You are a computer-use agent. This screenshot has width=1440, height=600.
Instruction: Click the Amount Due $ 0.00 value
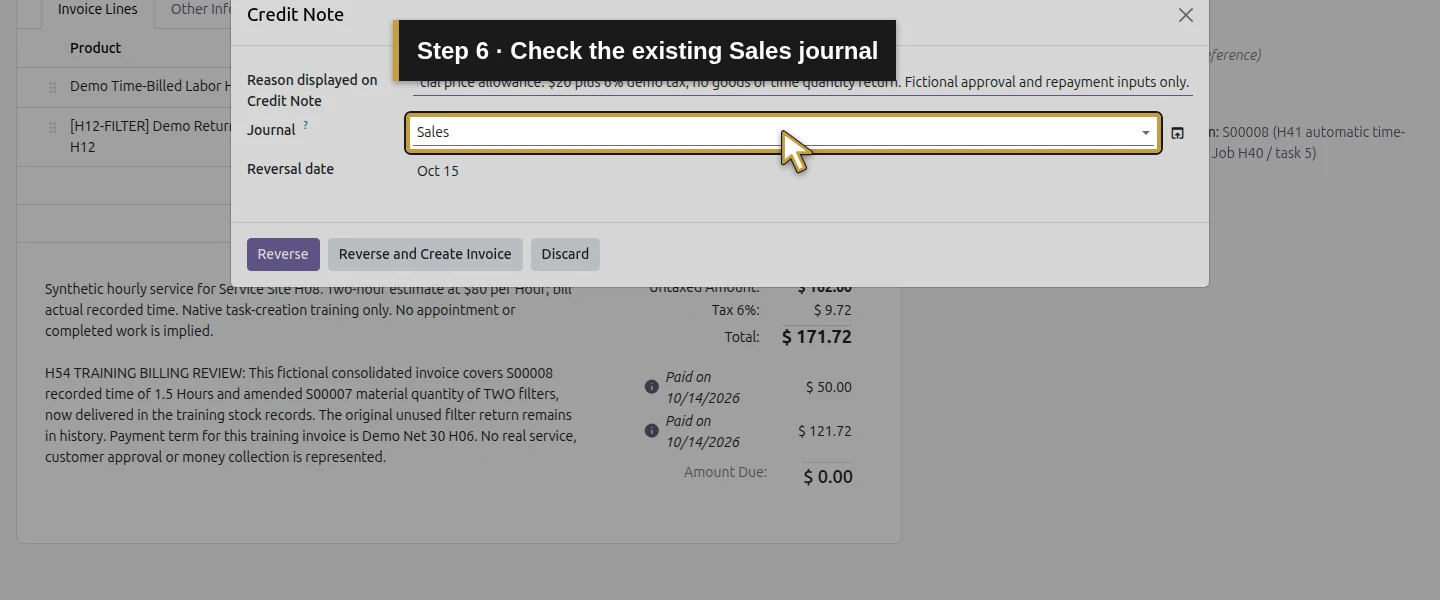click(828, 477)
